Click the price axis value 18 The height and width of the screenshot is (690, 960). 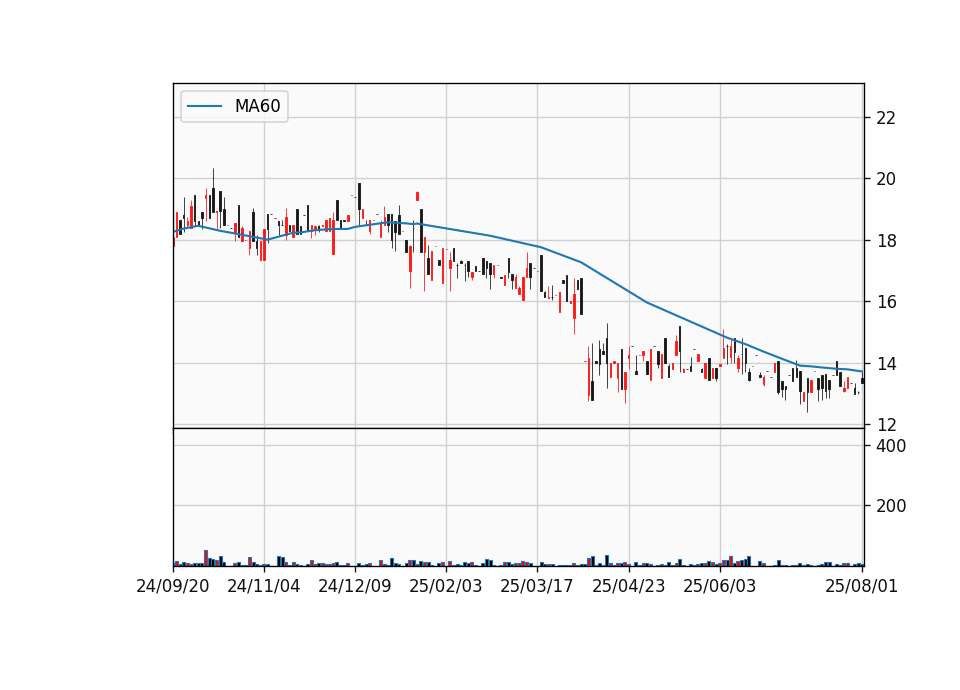(886, 241)
